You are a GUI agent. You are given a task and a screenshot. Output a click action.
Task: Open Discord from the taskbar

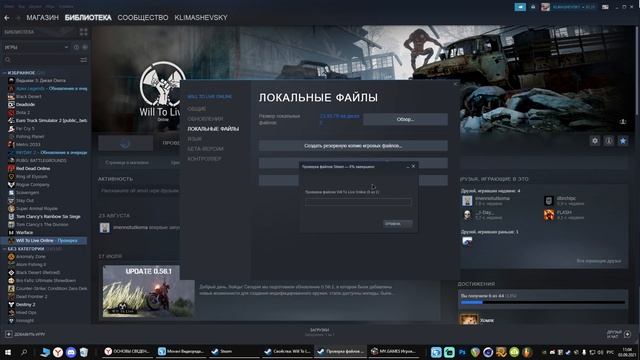coord(71,352)
